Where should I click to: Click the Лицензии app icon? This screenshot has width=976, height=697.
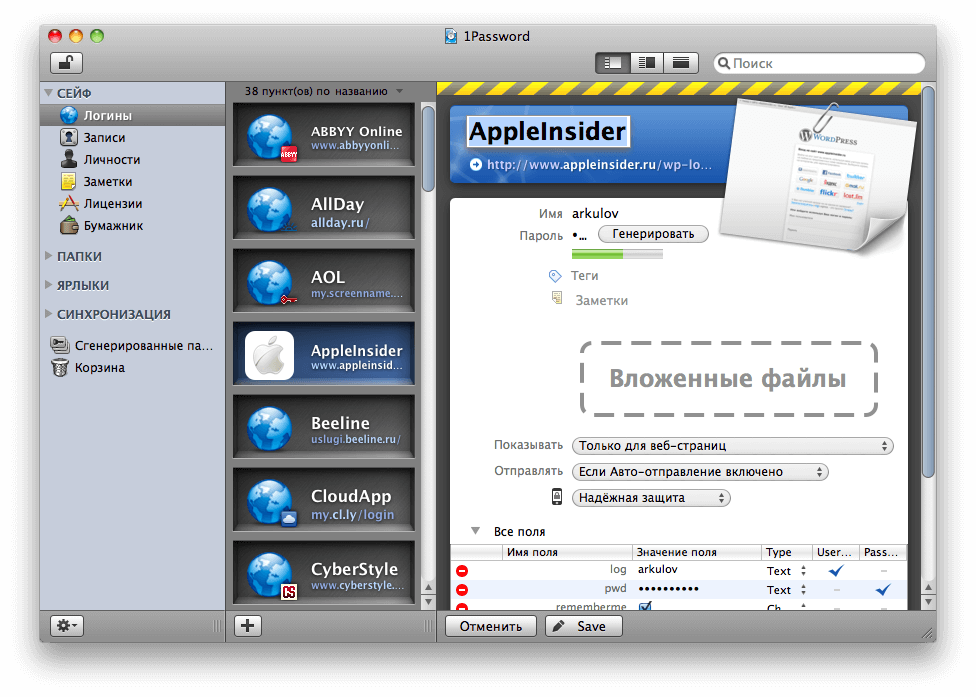(x=68, y=203)
